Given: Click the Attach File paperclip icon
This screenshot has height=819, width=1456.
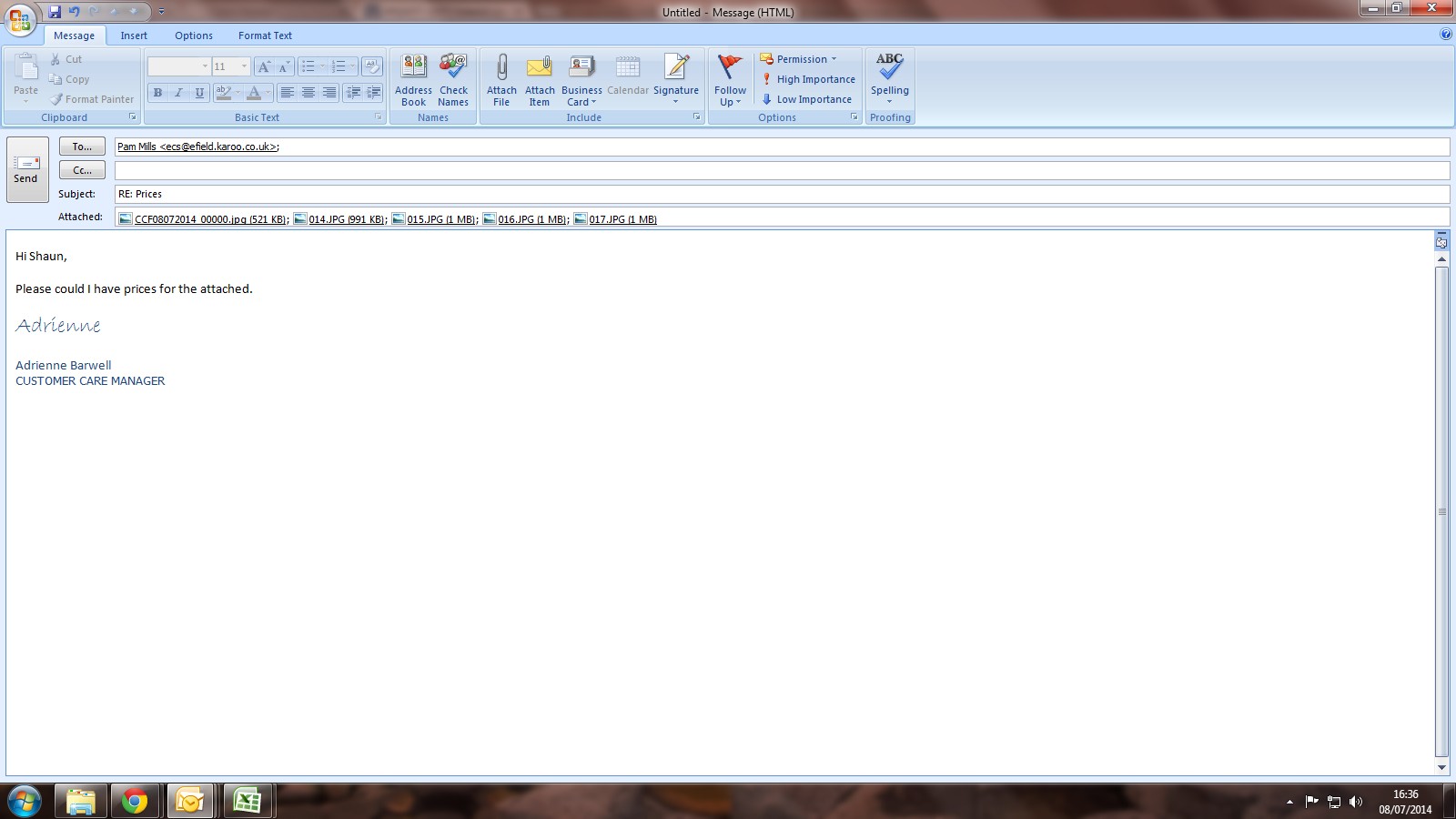Looking at the screenshot, I should [x=501, y=68].
